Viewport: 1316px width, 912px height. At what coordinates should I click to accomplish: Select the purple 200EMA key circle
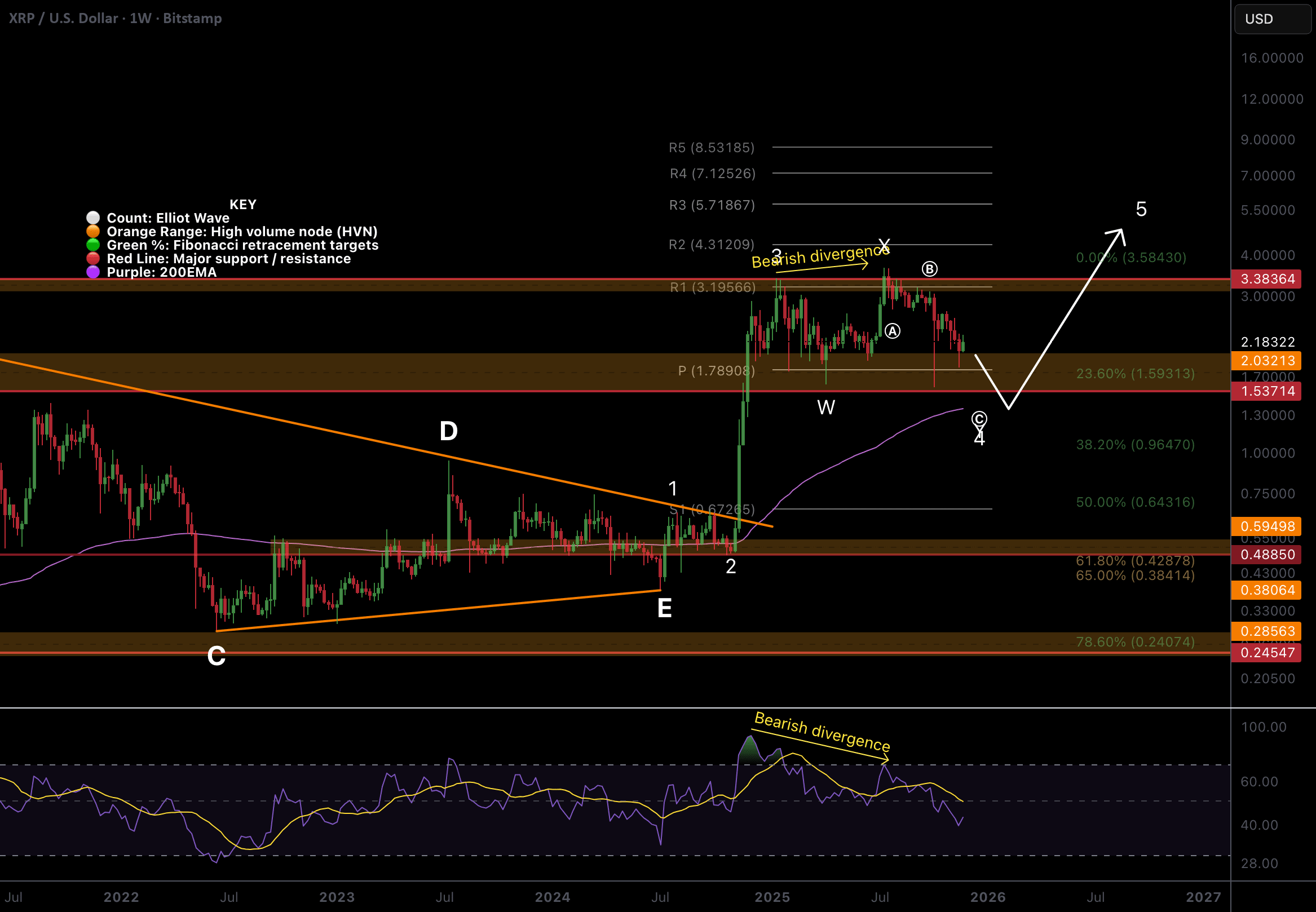92,272
